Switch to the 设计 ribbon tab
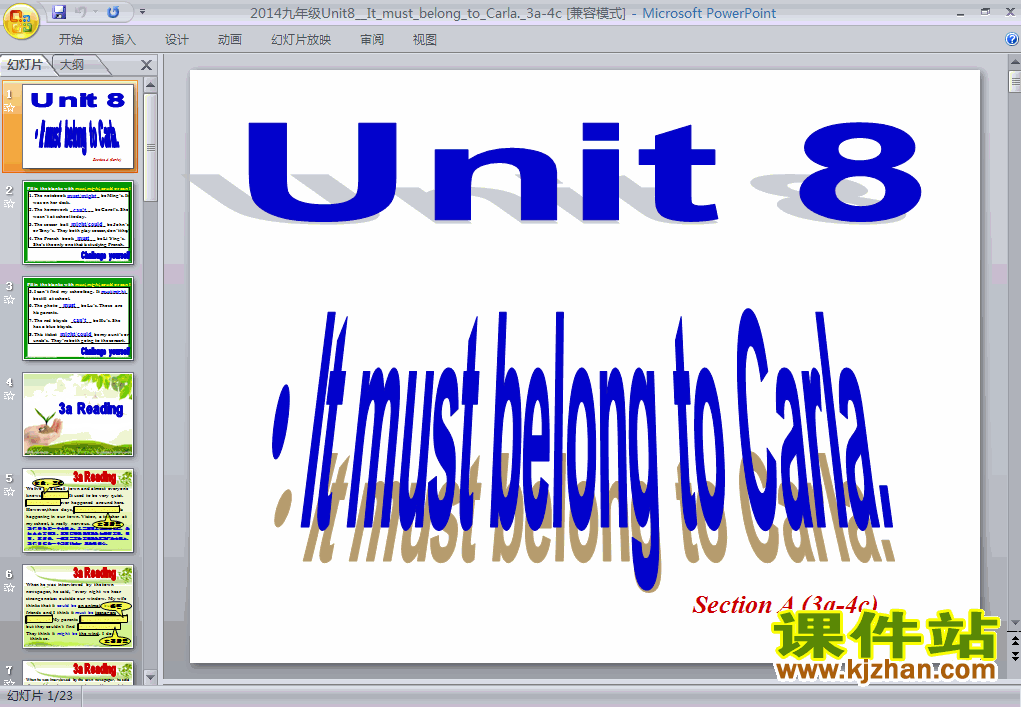Image resolution: width=1021 pixels, height=707 pixels. [x=176, y=40]
